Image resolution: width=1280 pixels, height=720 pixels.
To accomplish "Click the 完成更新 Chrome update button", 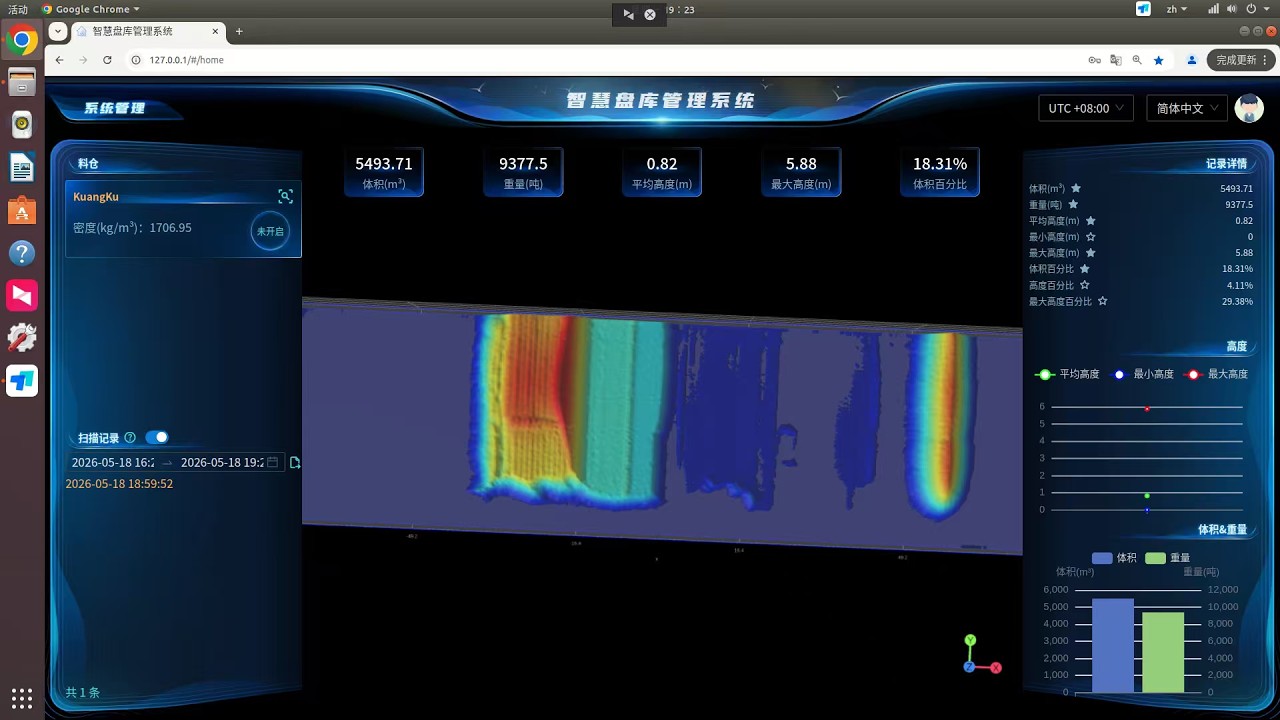I will [1241, 60].
